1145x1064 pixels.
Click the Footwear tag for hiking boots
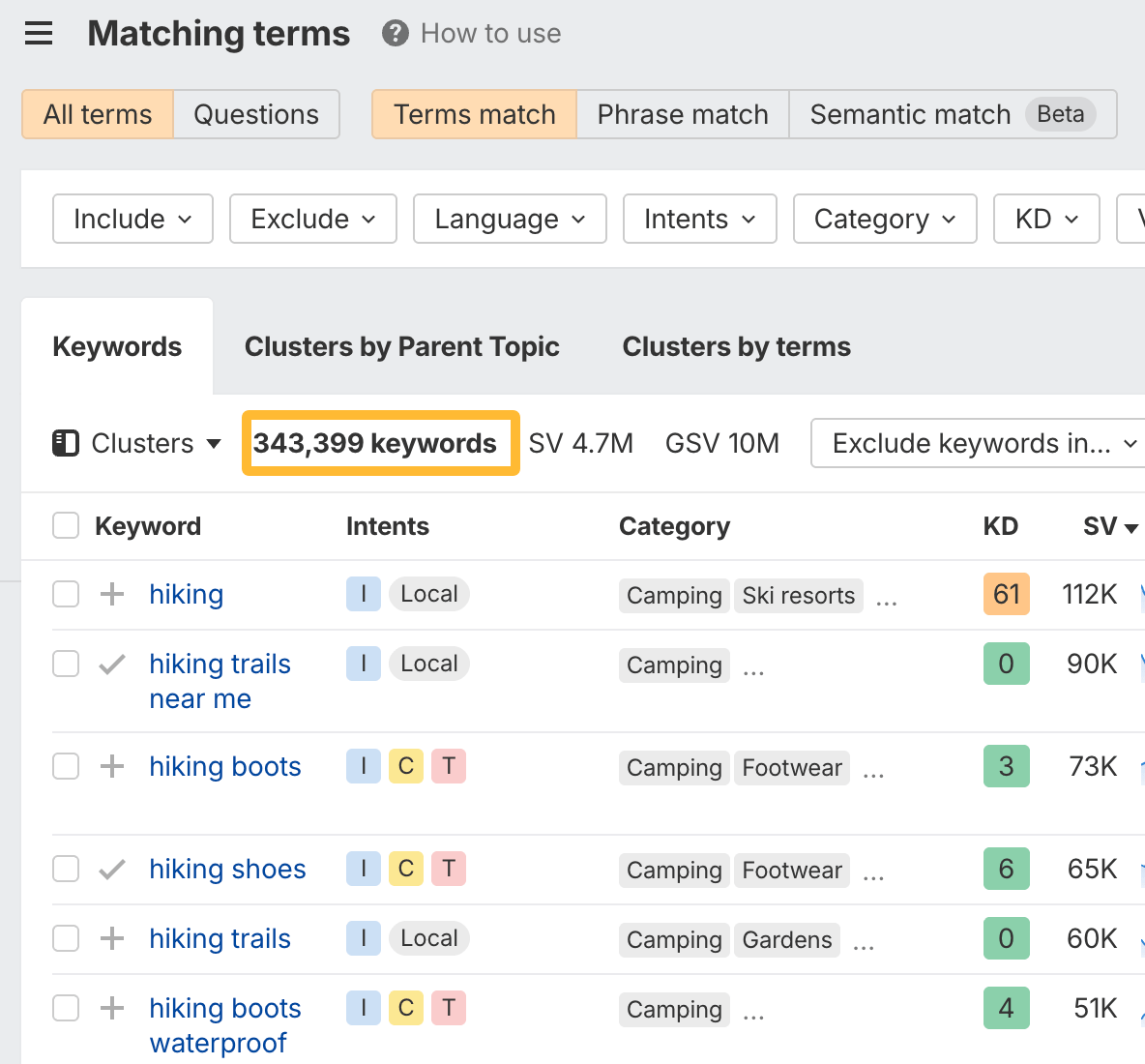(792, 767)
